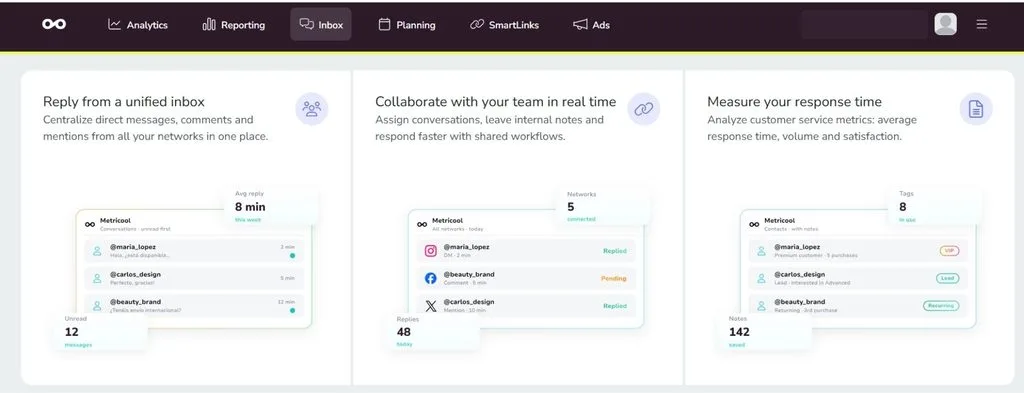The image size is (1024, 393).
Task: Open the user profile avatar
Action: point(946,24)
